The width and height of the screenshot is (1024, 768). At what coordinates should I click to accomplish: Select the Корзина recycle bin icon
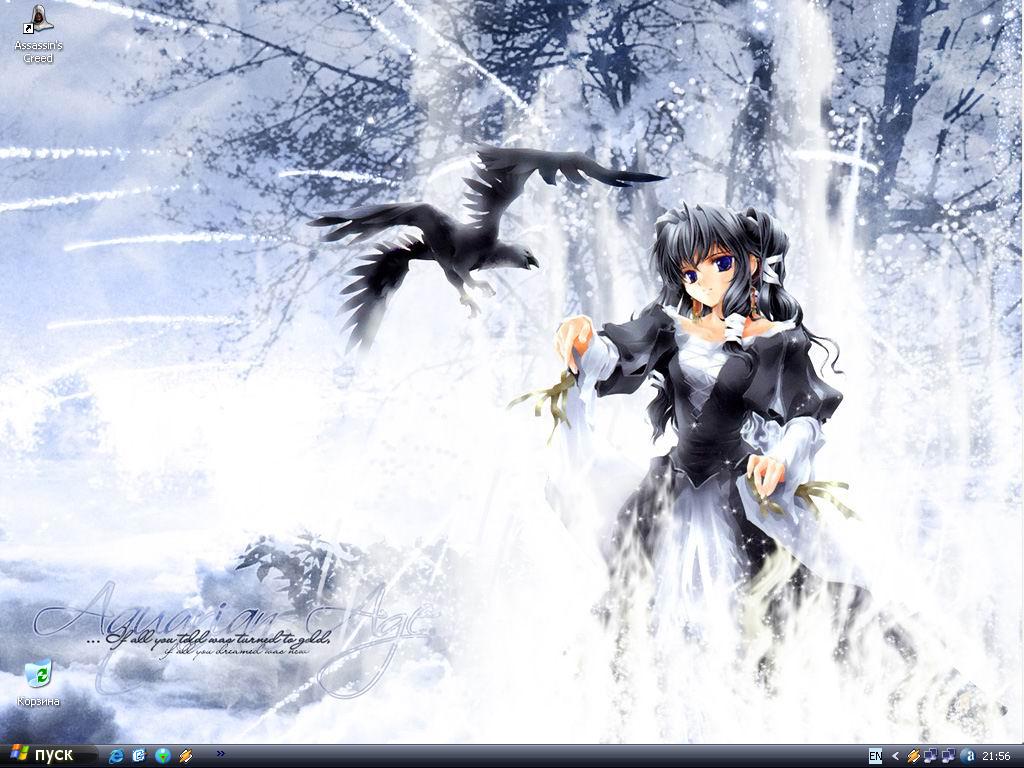pyautogui.click(x=39, y=683)
